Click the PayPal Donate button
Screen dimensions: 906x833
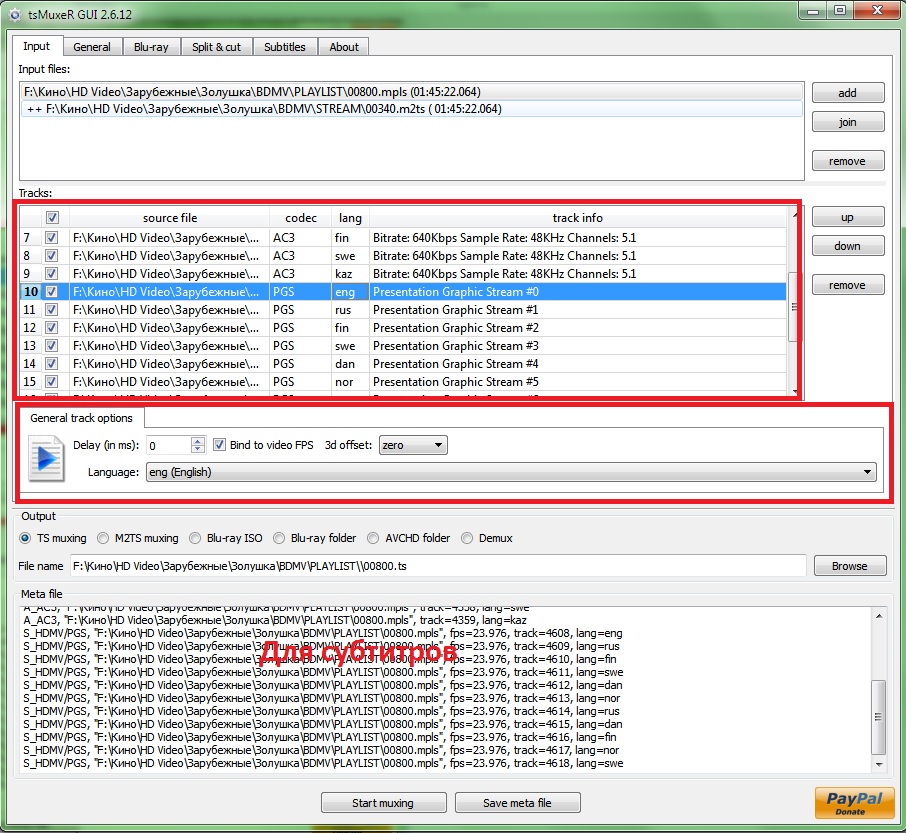coord(854,804)
